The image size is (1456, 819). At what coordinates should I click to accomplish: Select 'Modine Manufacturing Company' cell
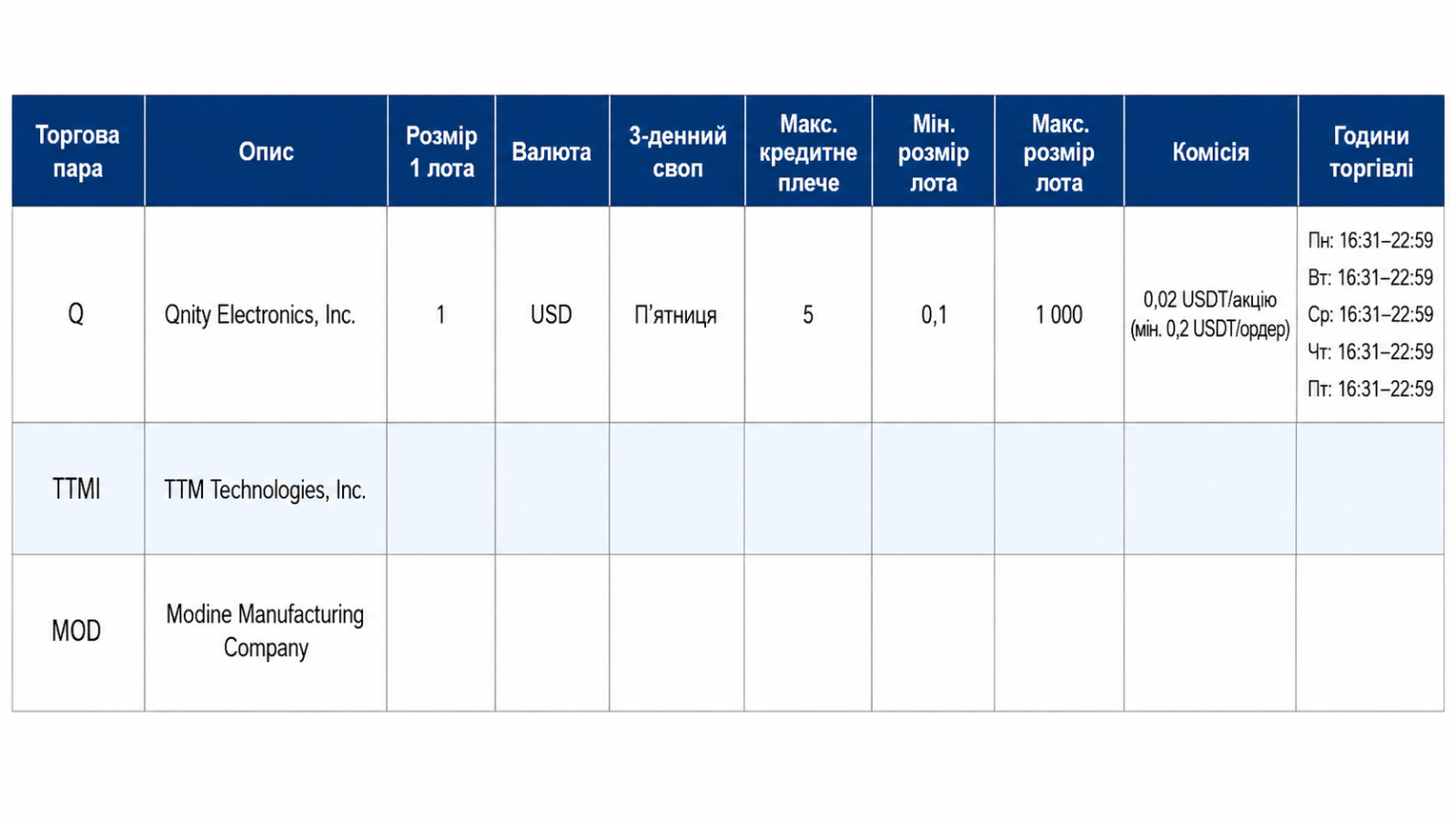tap(266, 632)
